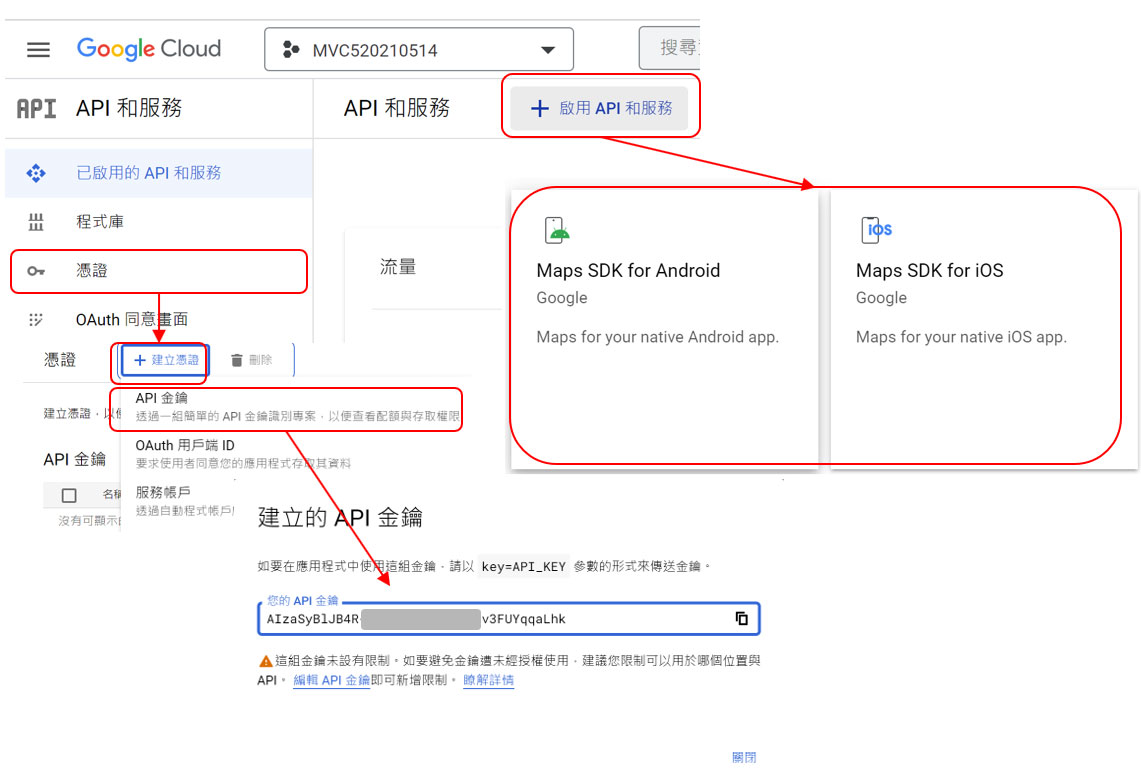Tick the select-all checkbox in API 金鑰 table
This screenshot has width=1141, height=783.
[x=69, y=496]
